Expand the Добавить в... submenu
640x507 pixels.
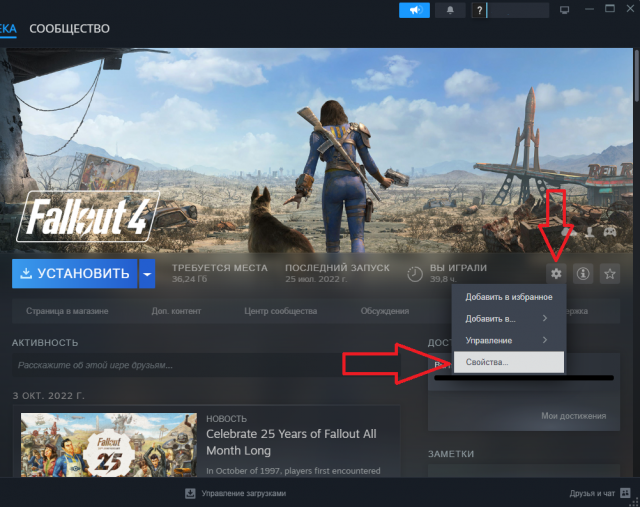coord(508,318)
